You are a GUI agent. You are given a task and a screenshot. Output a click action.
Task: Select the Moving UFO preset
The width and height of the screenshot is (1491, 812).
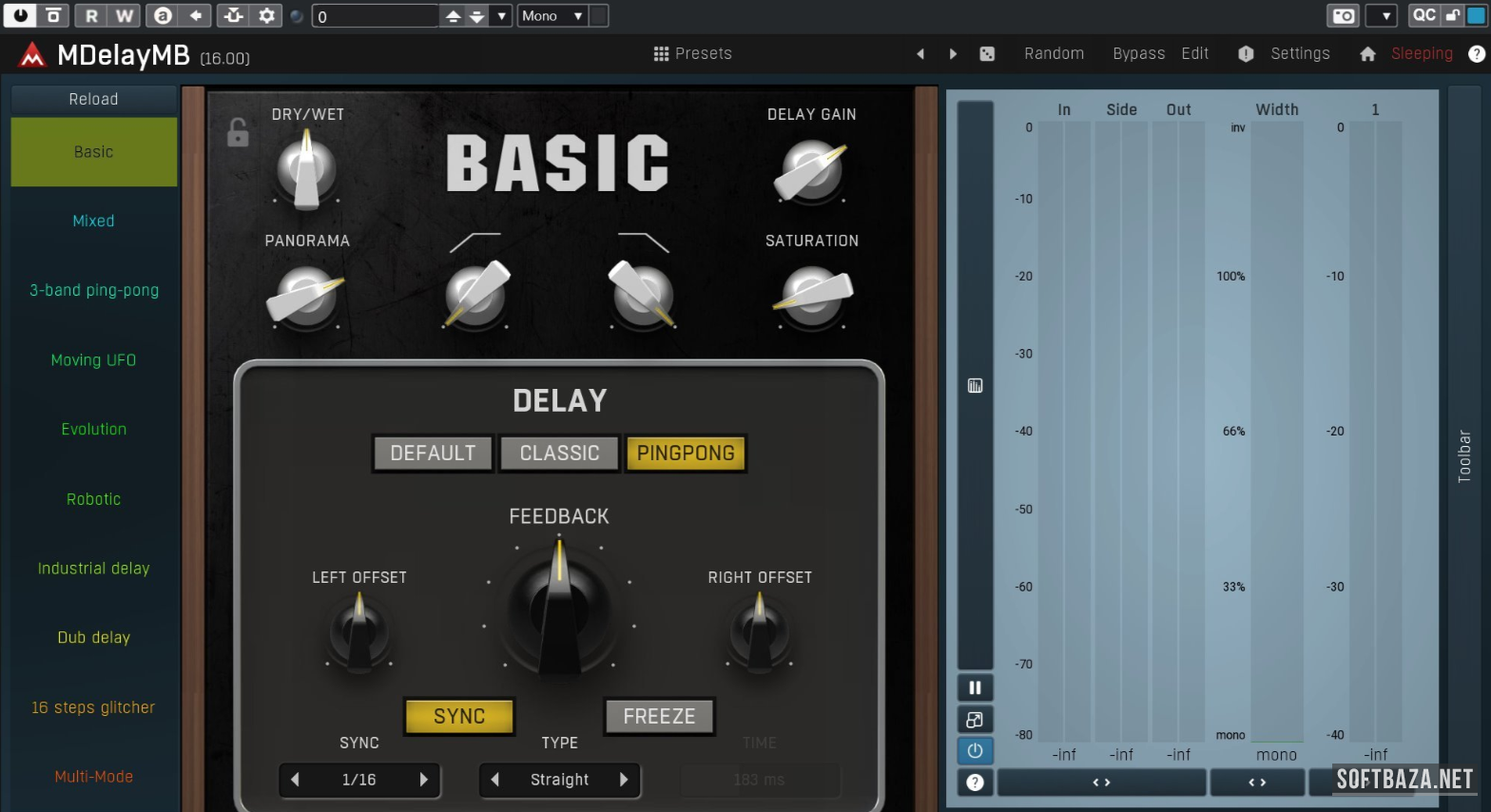(93, 360)
